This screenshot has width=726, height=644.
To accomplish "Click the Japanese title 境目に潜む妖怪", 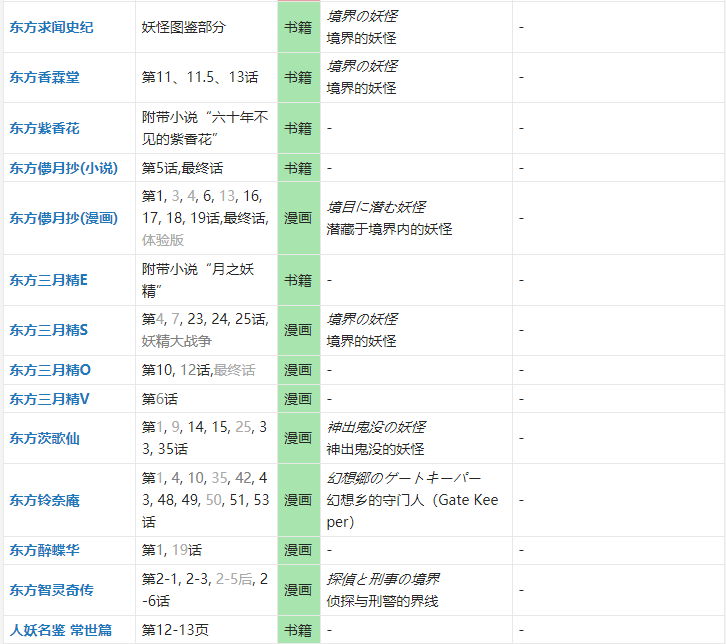I will pos(376,207).
